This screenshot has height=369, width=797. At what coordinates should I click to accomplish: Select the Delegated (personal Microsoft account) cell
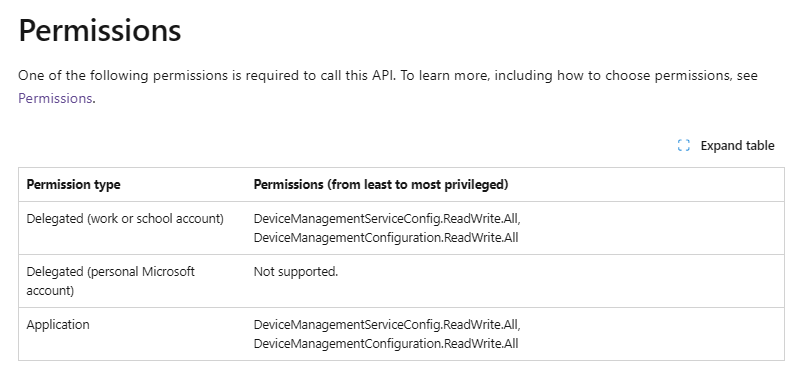(x=110, y=281)
